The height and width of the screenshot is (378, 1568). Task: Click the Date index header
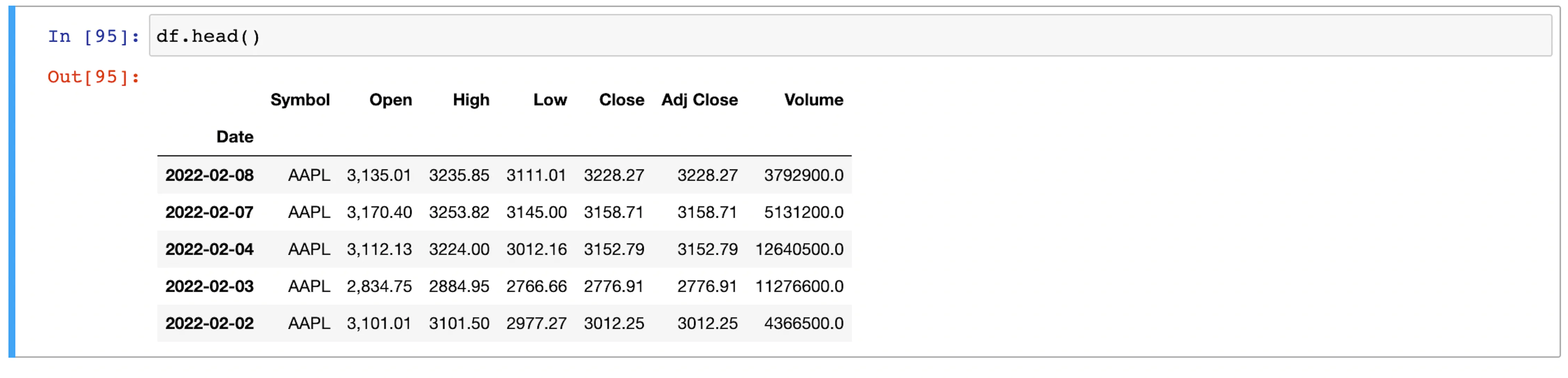click(x=234, y=137)
